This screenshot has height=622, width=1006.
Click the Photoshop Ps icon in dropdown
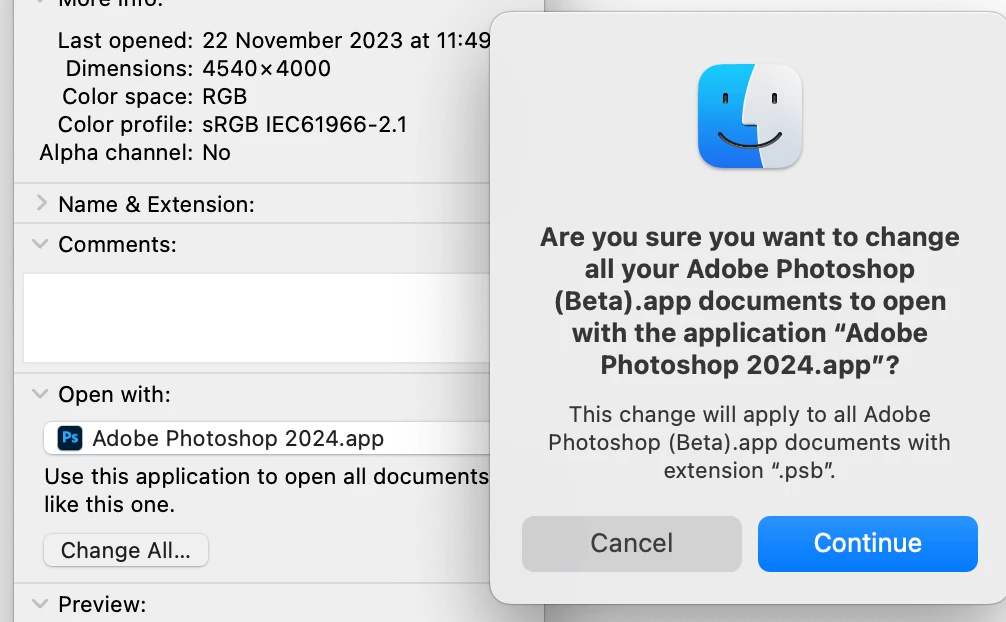[x=70, y=438]
